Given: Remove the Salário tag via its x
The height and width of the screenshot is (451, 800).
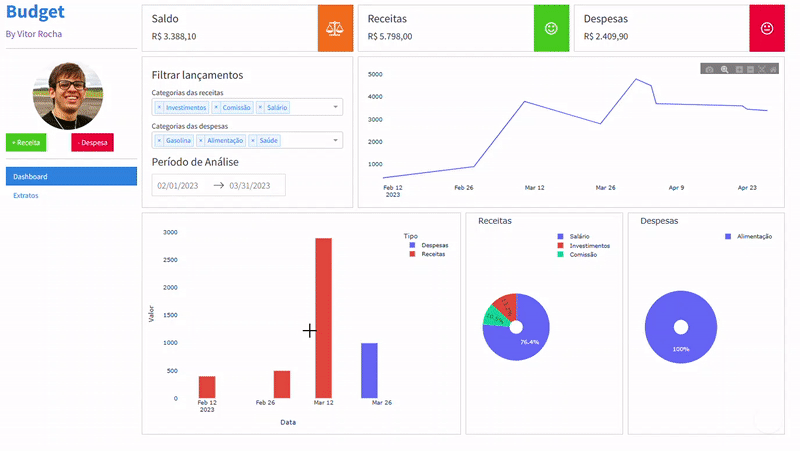Looking at the screenshot, I should [260, 108].
